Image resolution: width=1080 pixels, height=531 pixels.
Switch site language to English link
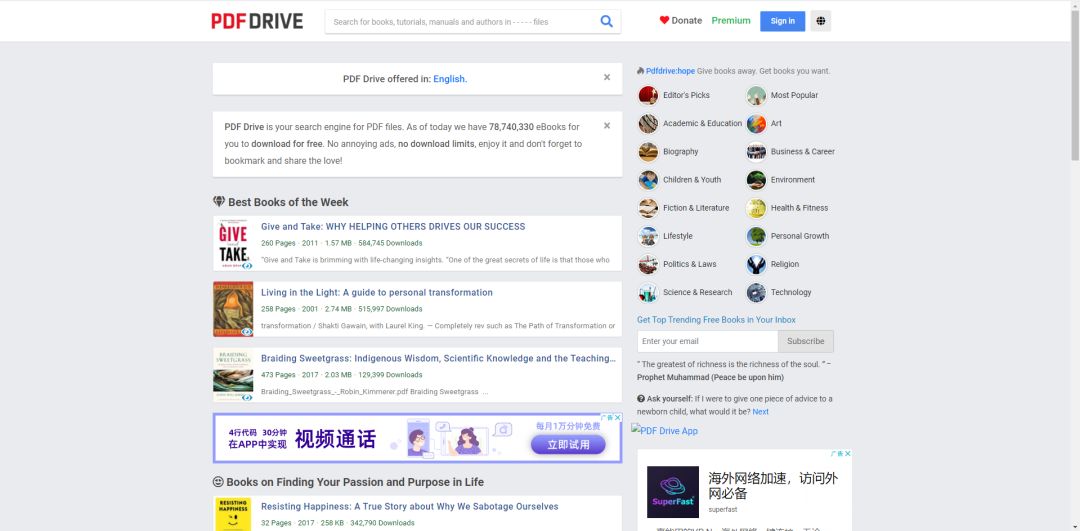[x=450, y=79]
